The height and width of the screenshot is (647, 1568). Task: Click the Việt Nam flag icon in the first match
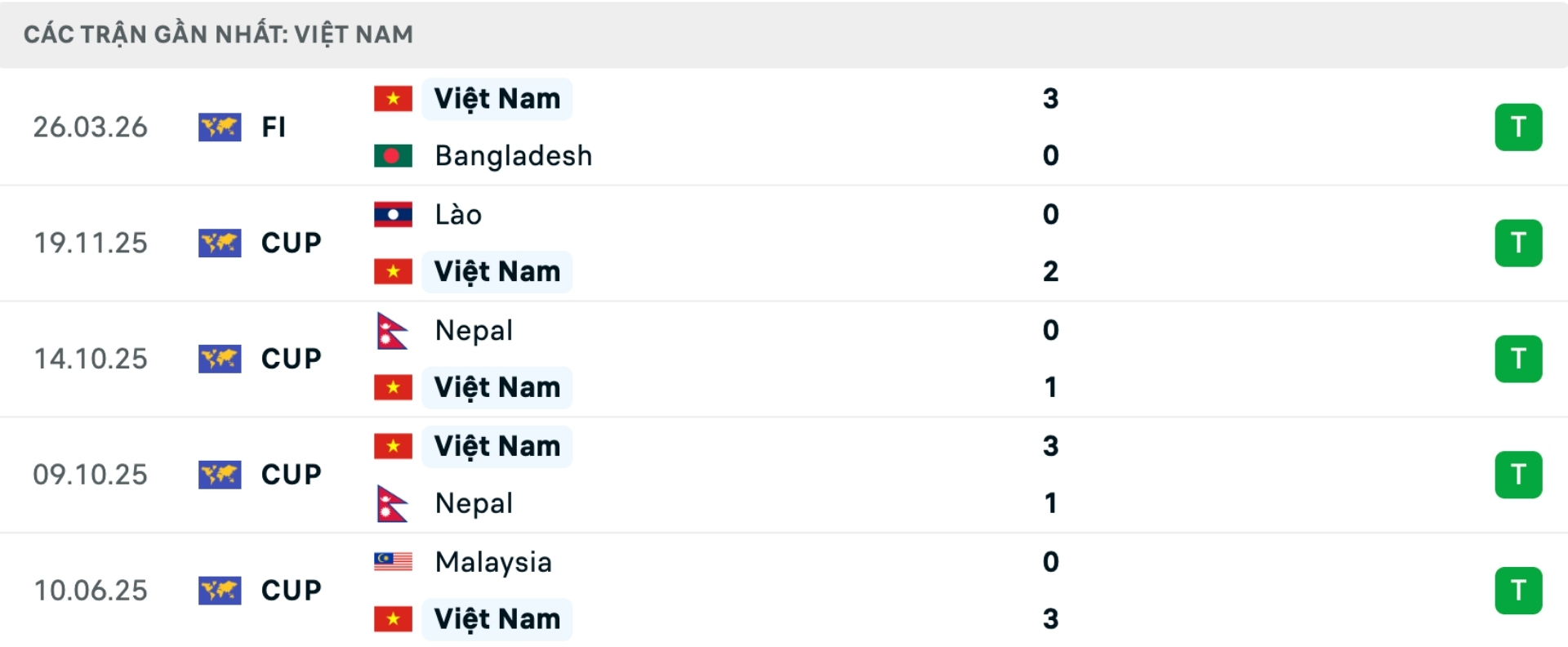pos(393,98)
